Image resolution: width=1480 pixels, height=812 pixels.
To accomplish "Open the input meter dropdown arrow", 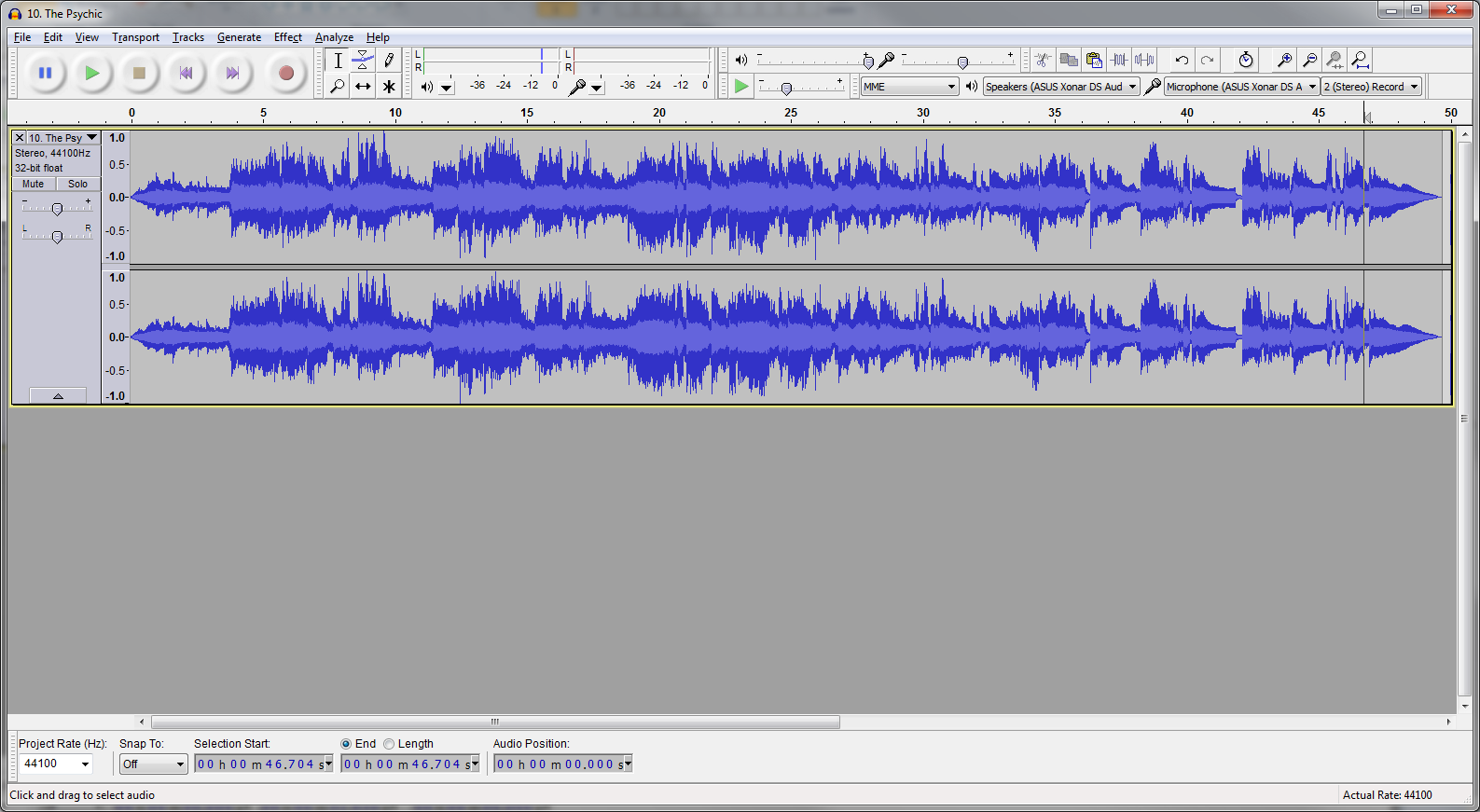I will pos(597,88).
